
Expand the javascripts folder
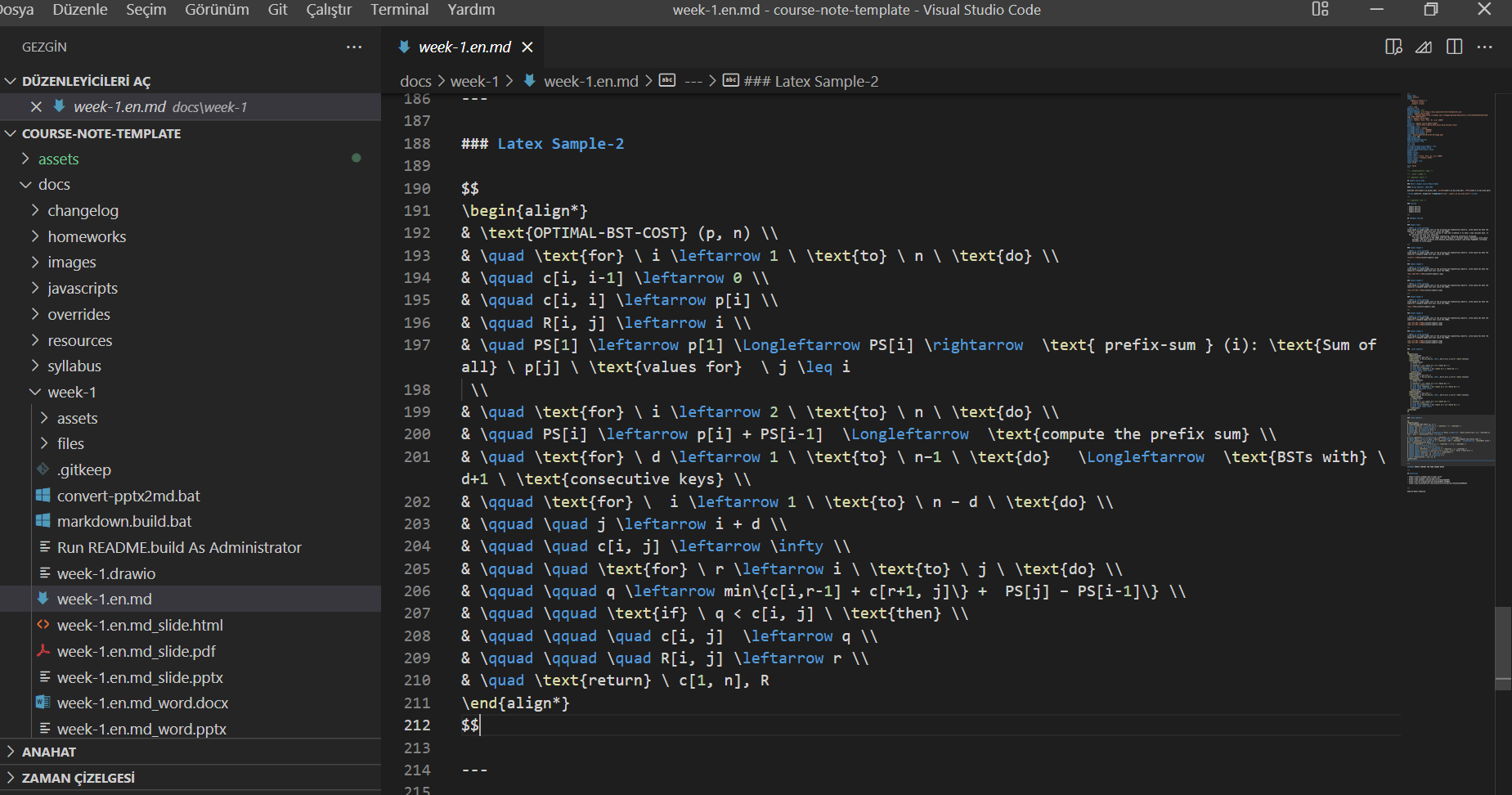(35, 288)
